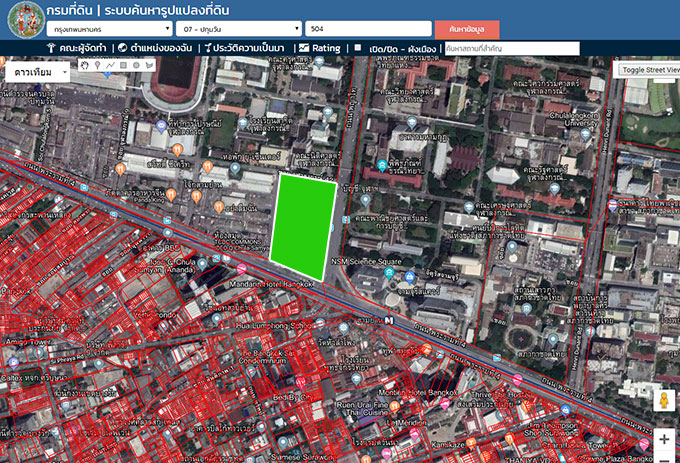Zoom in the map with plus button
This screenshot has width=680, height=463.
click(664, 439)
